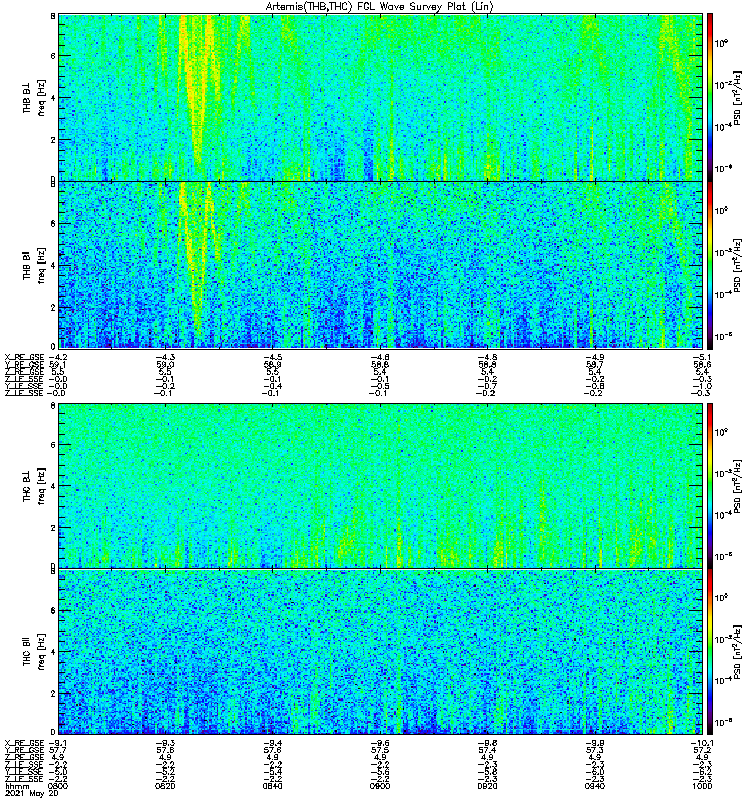The width and height of the screenshot is (750, 800).
Task: Click the 0920 time tick label
Action: pyautogui.click(x=487, y=786)
